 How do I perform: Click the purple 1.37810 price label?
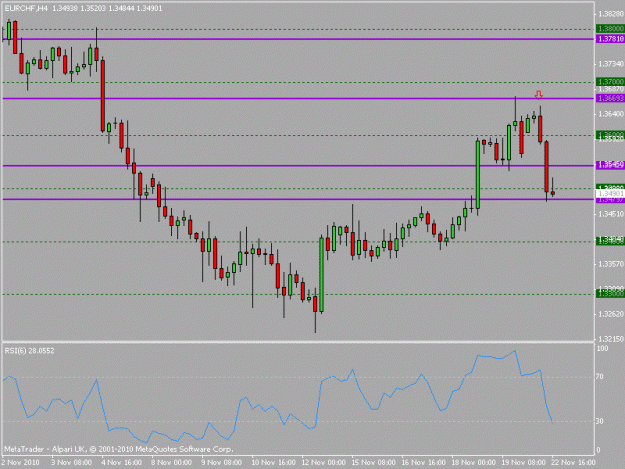610,39
